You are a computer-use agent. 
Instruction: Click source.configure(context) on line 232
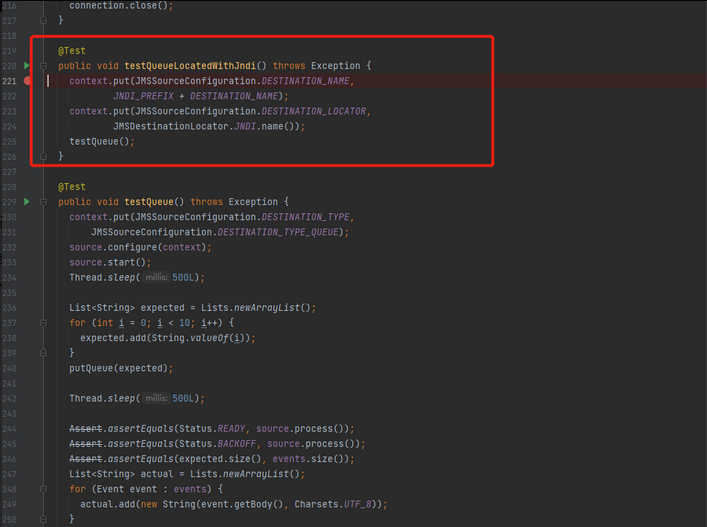138,247
